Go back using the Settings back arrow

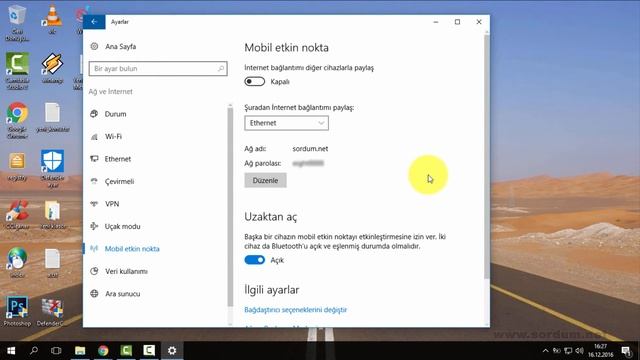pyautogui.click(x=94, y=22)
